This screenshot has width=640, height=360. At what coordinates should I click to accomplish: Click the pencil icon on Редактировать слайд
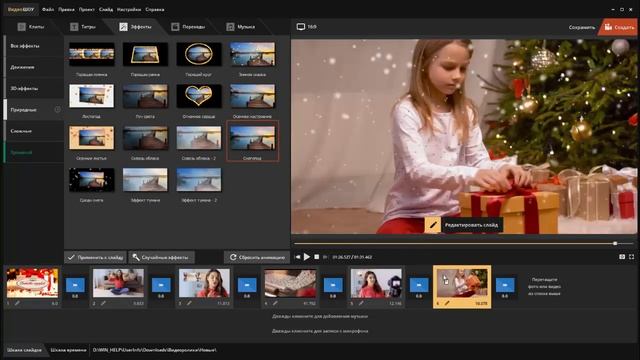click(x=433, y=225)
